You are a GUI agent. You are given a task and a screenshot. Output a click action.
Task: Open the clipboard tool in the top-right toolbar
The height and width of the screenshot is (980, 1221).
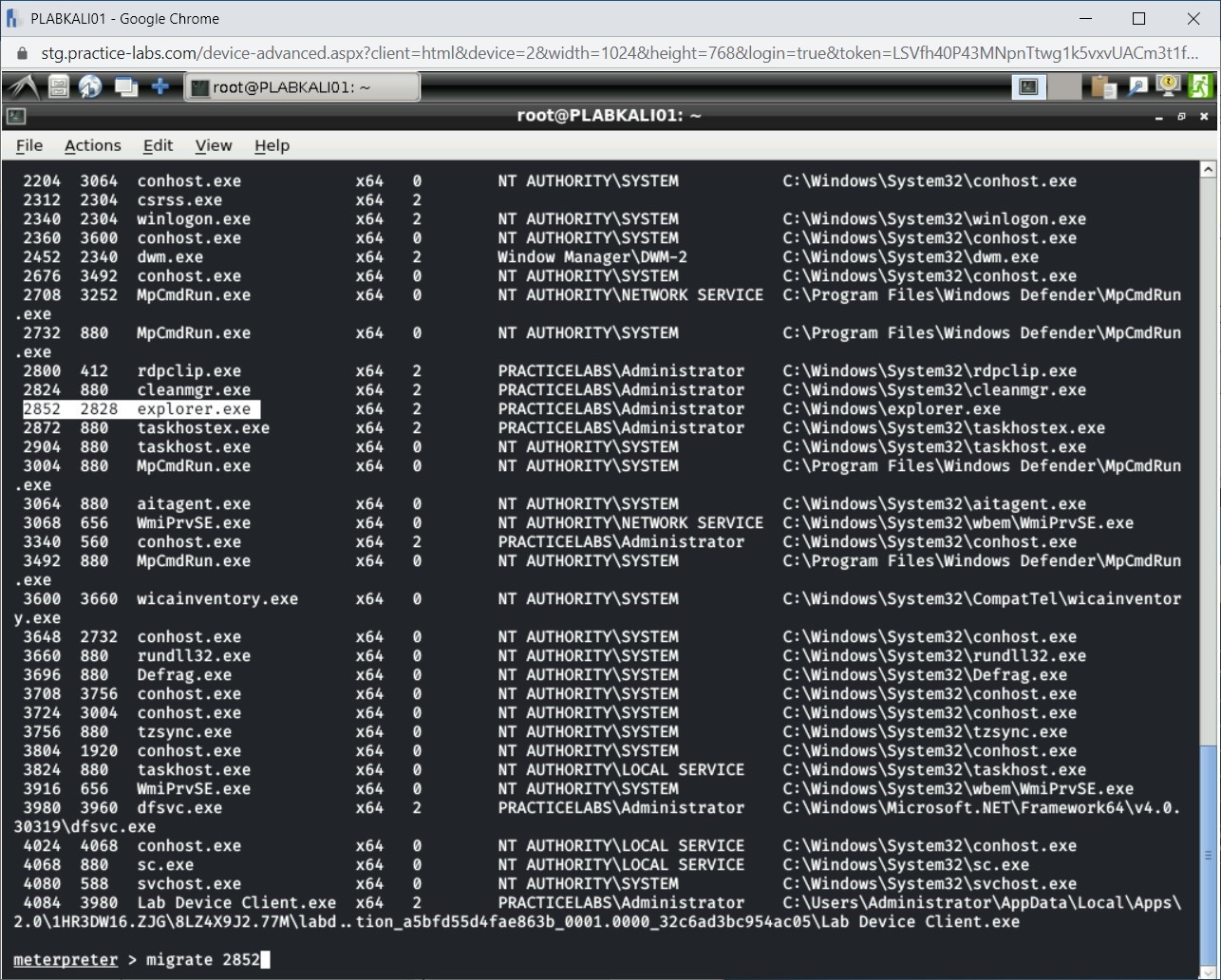(1101, 85)
